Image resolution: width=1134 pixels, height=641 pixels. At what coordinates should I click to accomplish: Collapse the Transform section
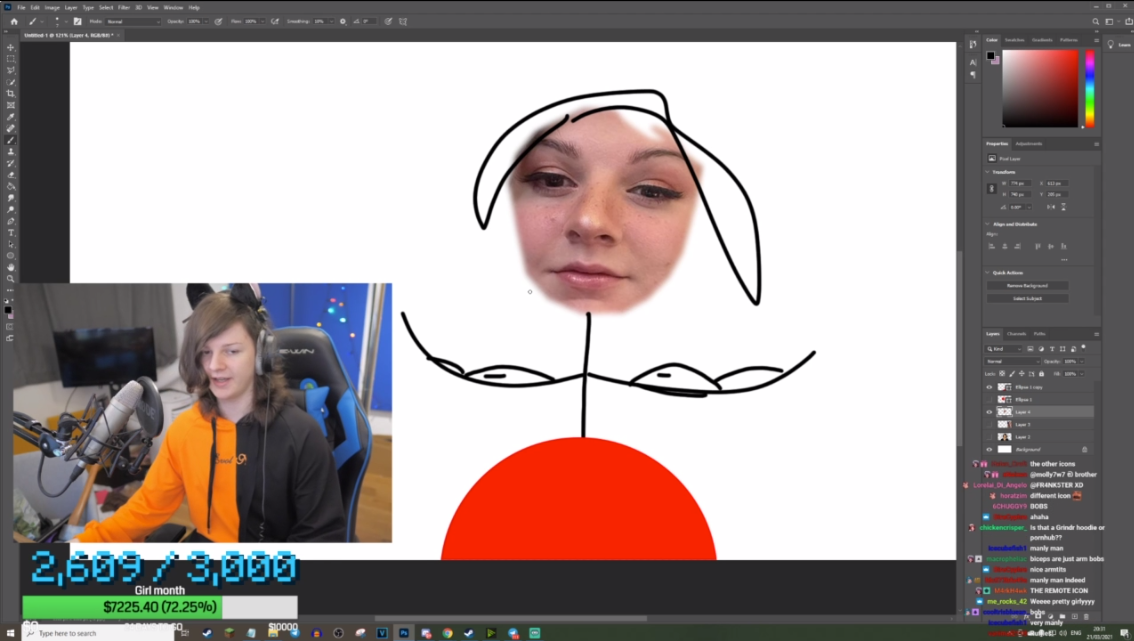pyautogui.click(x=988, y=172)
